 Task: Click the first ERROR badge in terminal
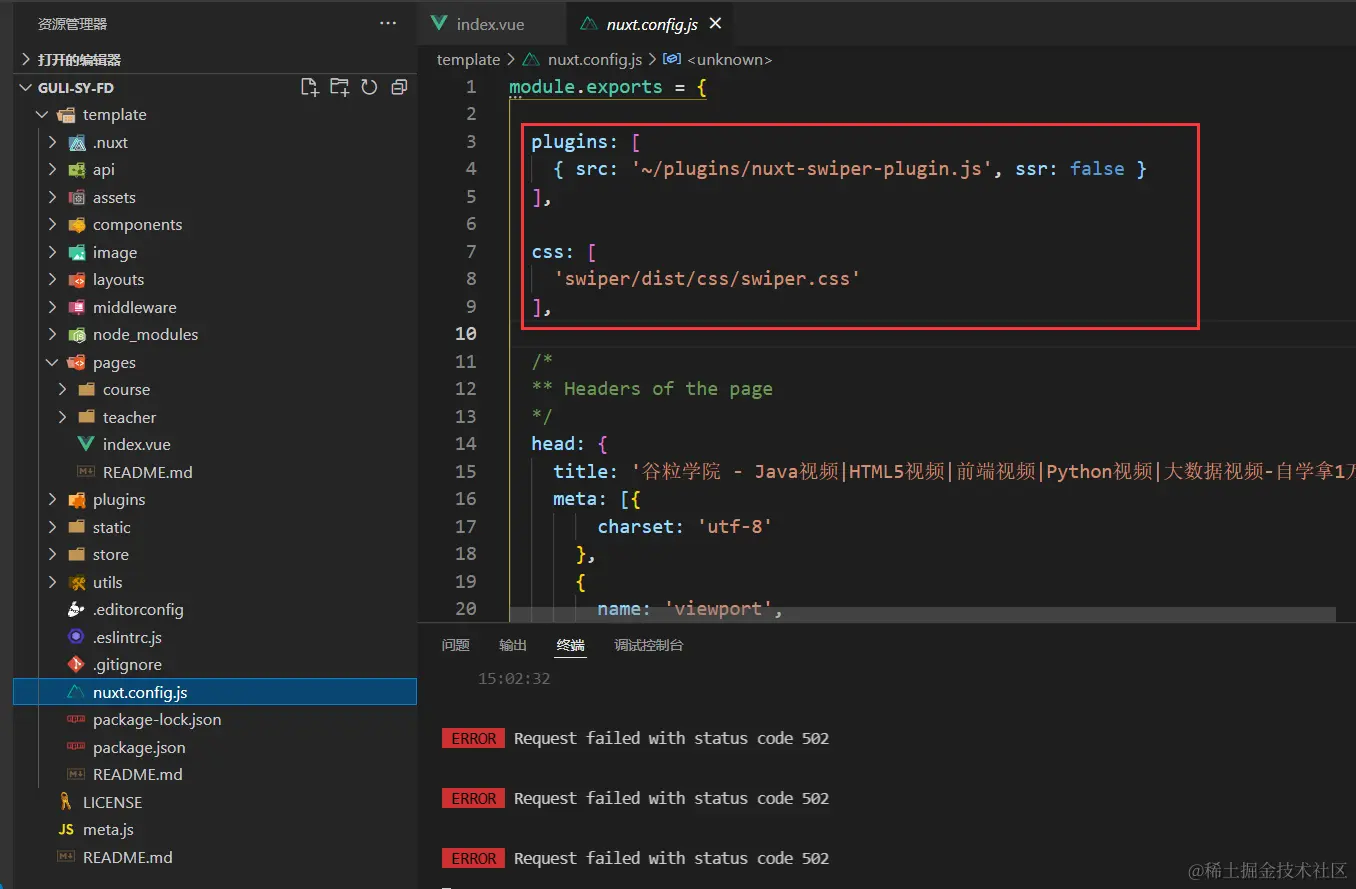click(x=474, y=739)
